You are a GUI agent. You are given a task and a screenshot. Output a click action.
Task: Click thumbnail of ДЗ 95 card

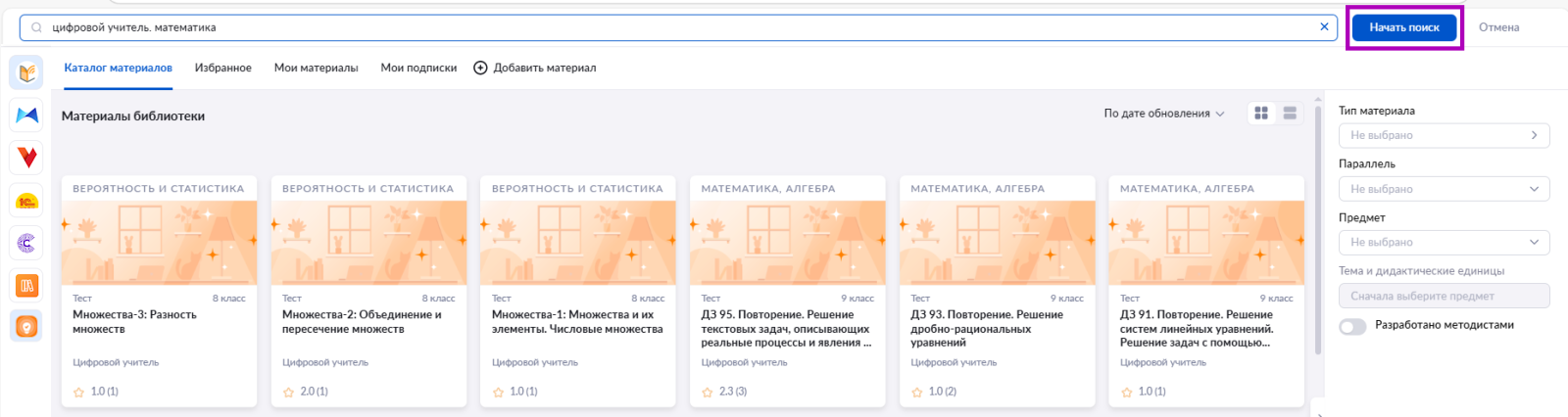pyautogui.click(x=788, y=243)
